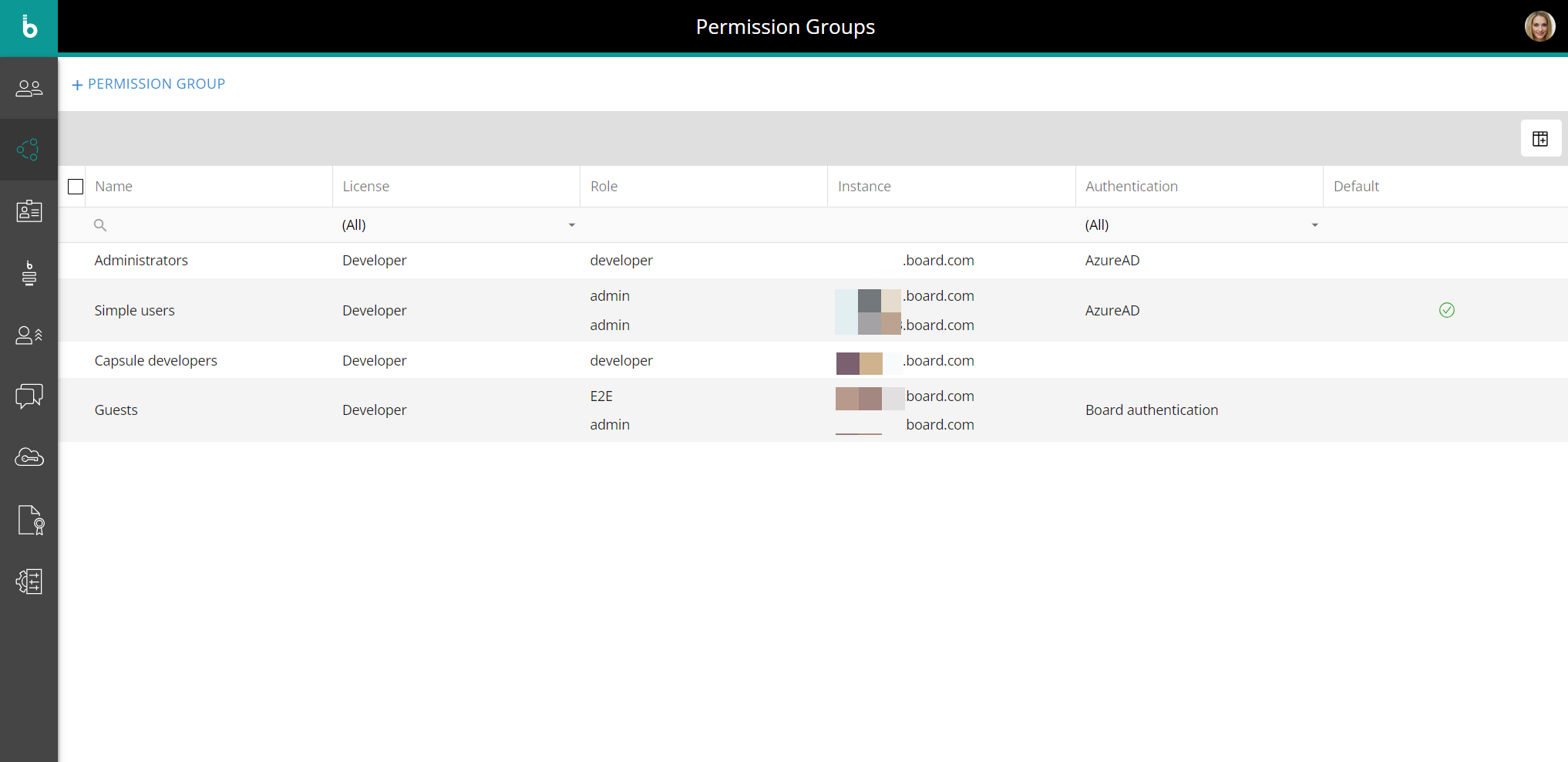Expand the License filter dropdown
This screenshot has height=762, width=1568.
point(571,225)
